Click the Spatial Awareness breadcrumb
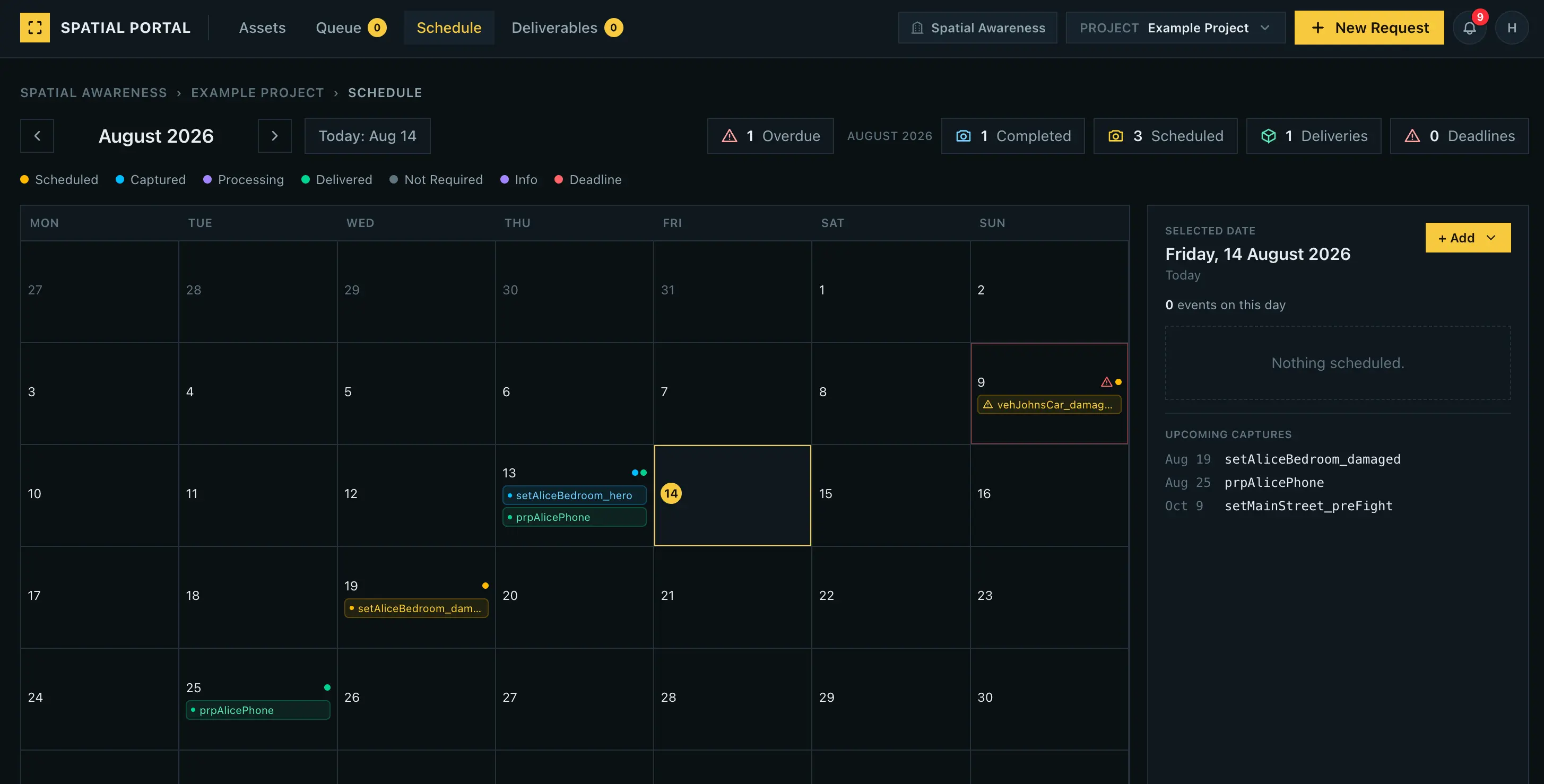 click(x=93, y=92)
